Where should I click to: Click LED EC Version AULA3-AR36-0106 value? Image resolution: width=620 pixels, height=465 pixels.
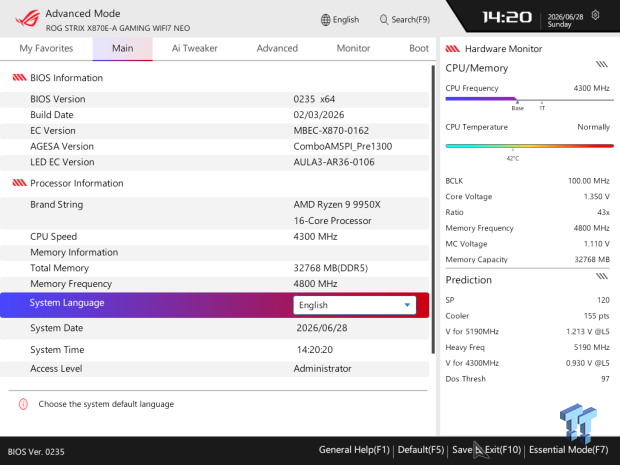click(x=334, y=162)
